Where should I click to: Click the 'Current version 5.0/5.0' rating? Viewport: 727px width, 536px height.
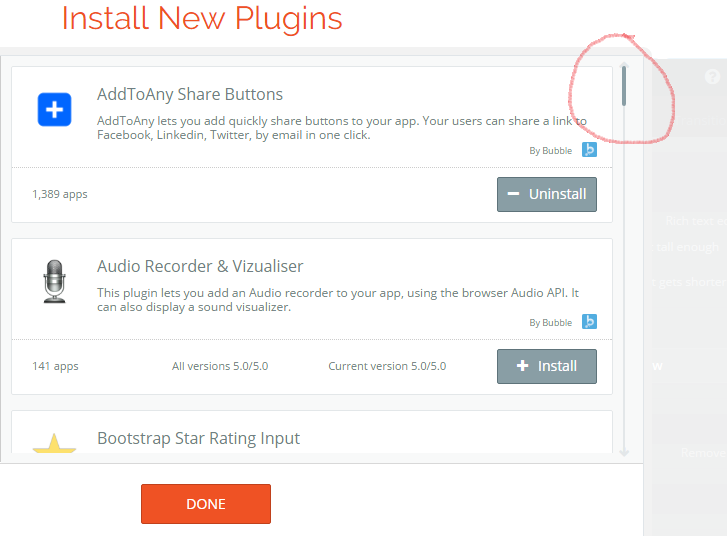tap(387, 366)
